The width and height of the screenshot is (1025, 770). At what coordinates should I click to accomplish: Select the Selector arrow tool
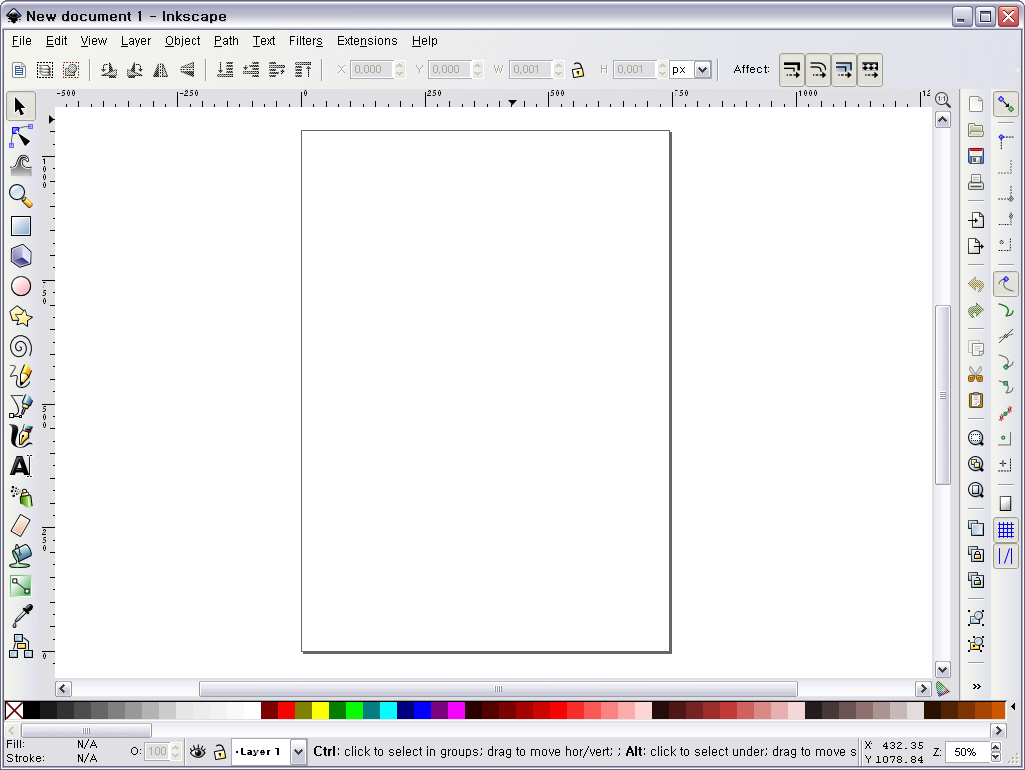[20, 106]
